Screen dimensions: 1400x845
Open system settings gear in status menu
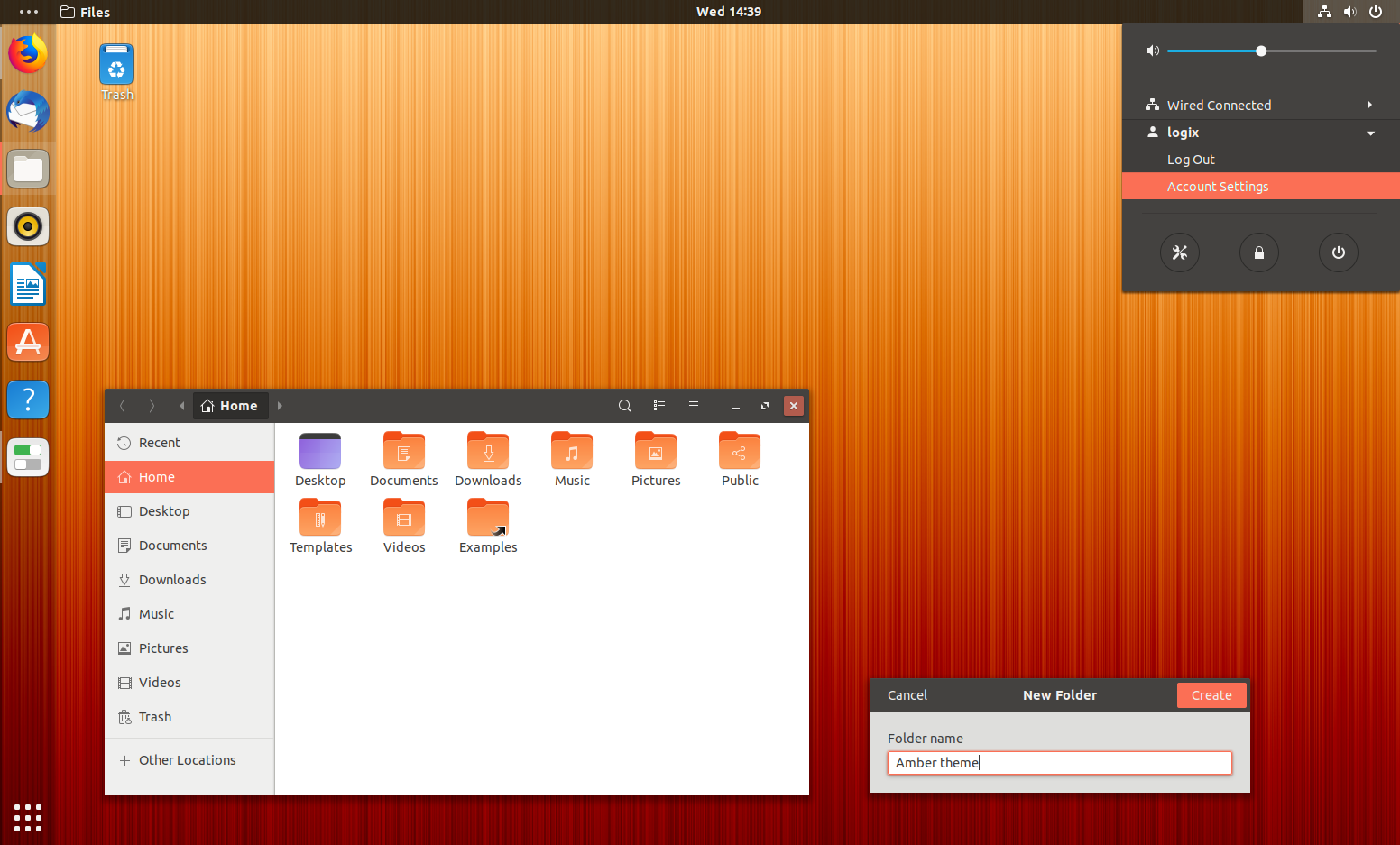click(x=1179, y=253)
